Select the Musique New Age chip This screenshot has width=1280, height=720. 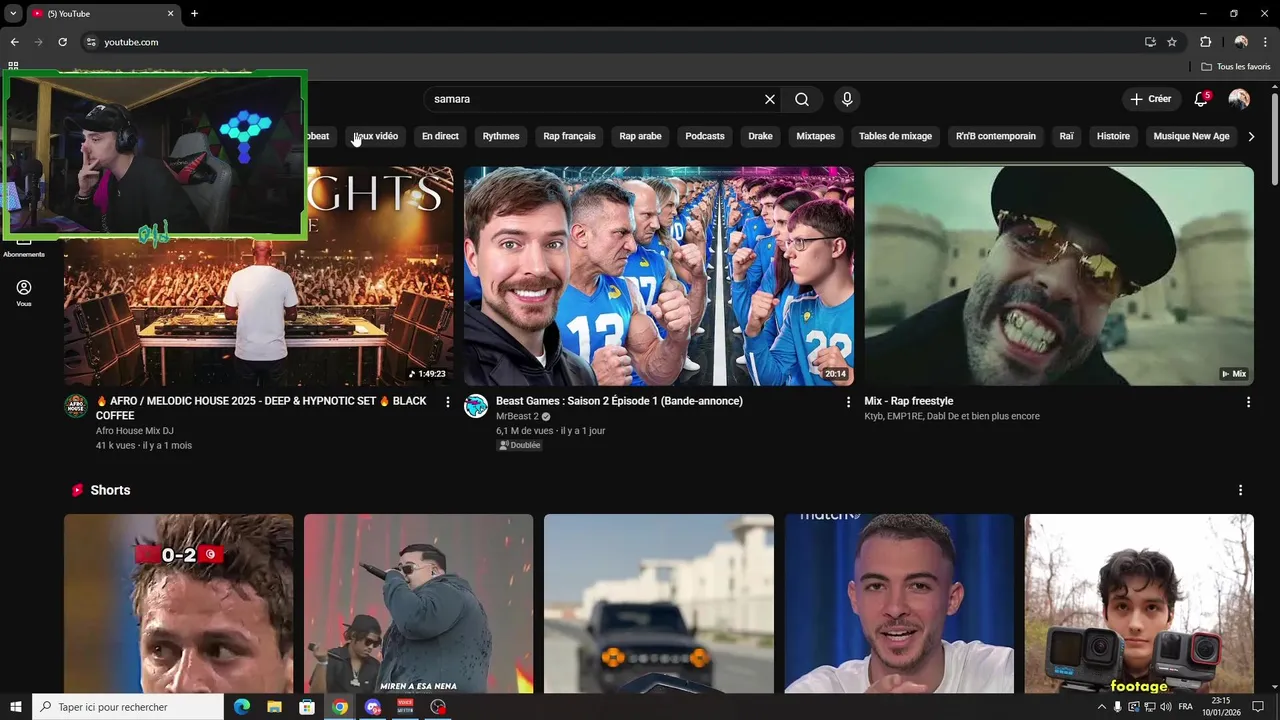click(x=1191, y=136)
